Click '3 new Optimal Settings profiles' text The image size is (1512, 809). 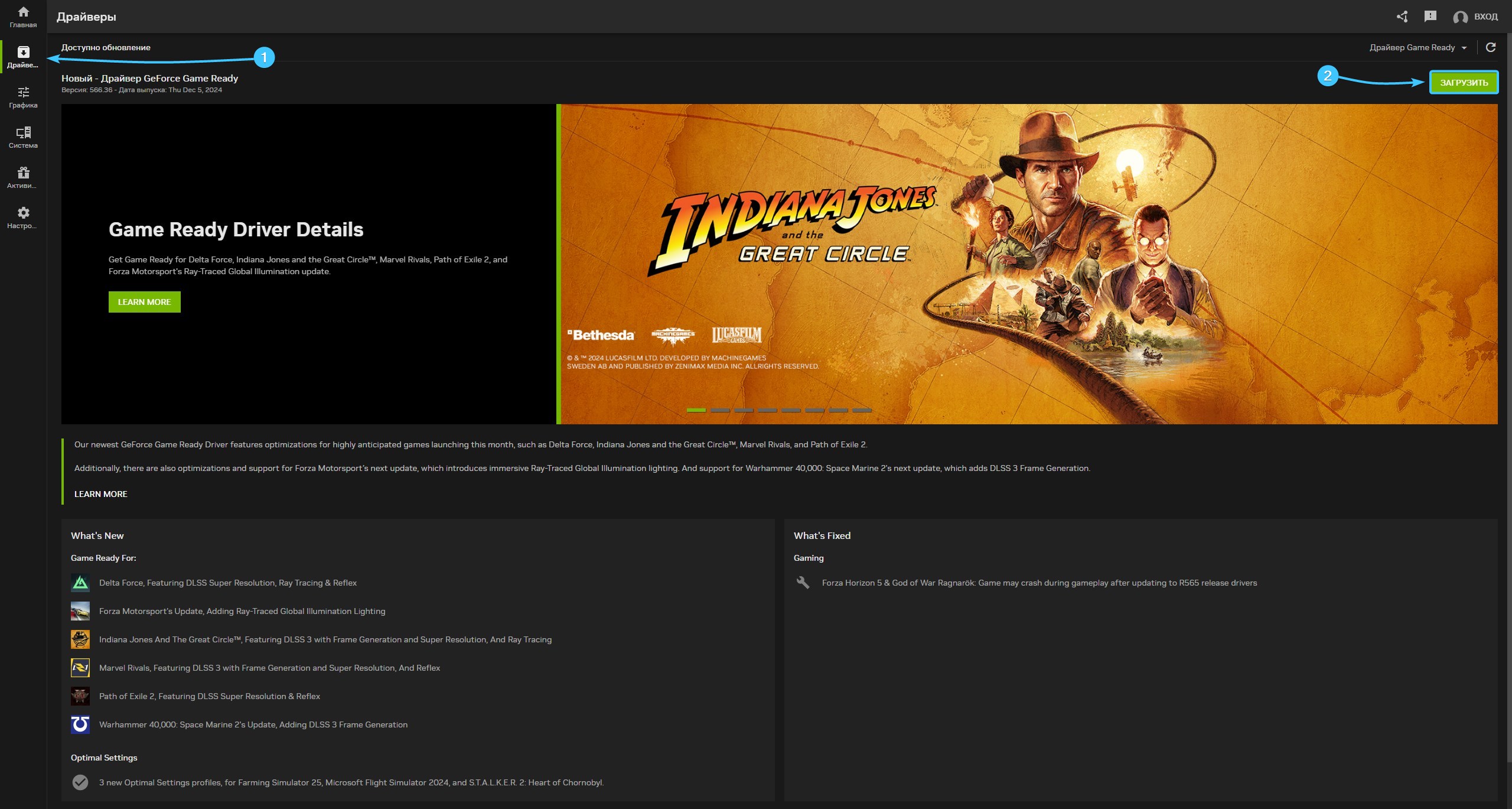[351, 782]
